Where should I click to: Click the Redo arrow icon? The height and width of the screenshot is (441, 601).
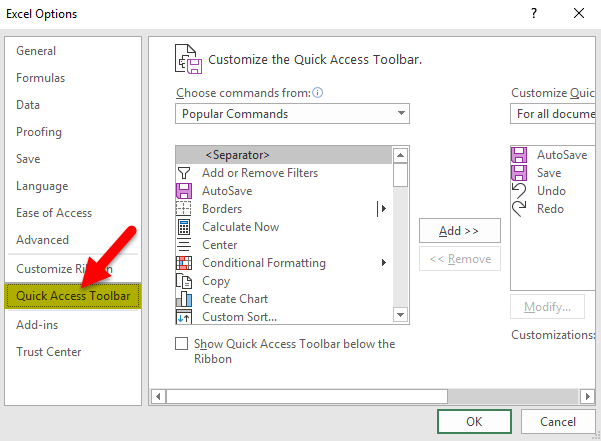click(x=519, y=209)
